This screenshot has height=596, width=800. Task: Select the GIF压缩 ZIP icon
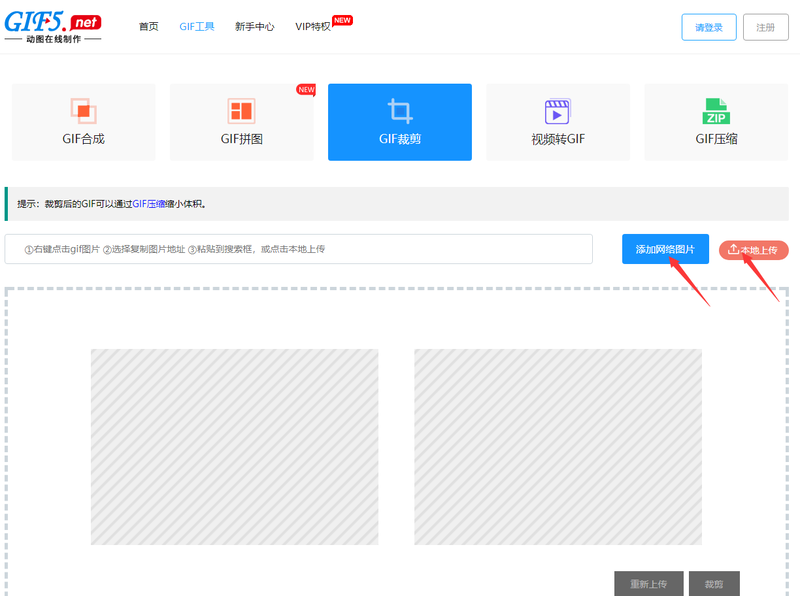[716, 111]
